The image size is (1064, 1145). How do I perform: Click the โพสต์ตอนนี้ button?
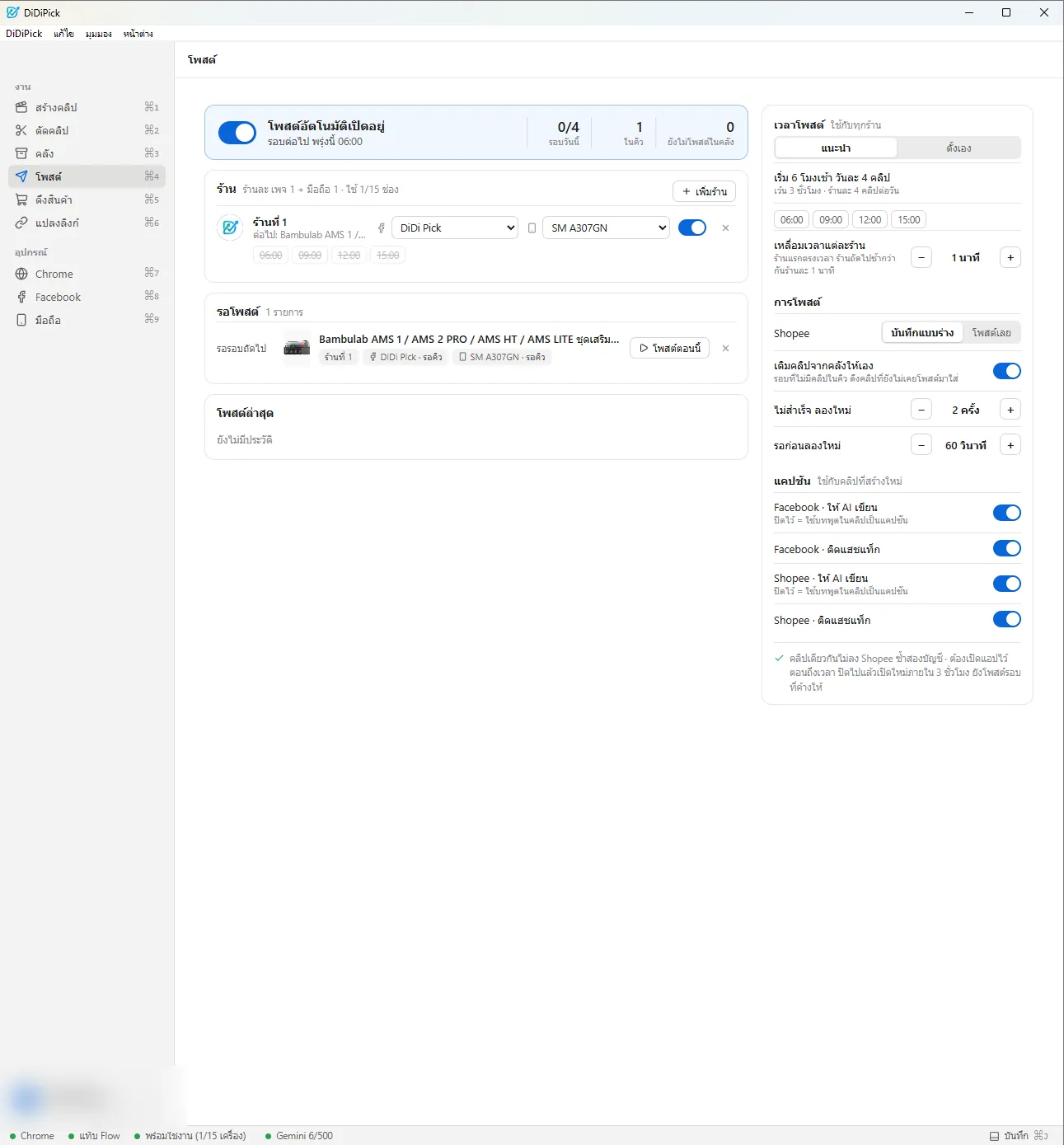670,349
